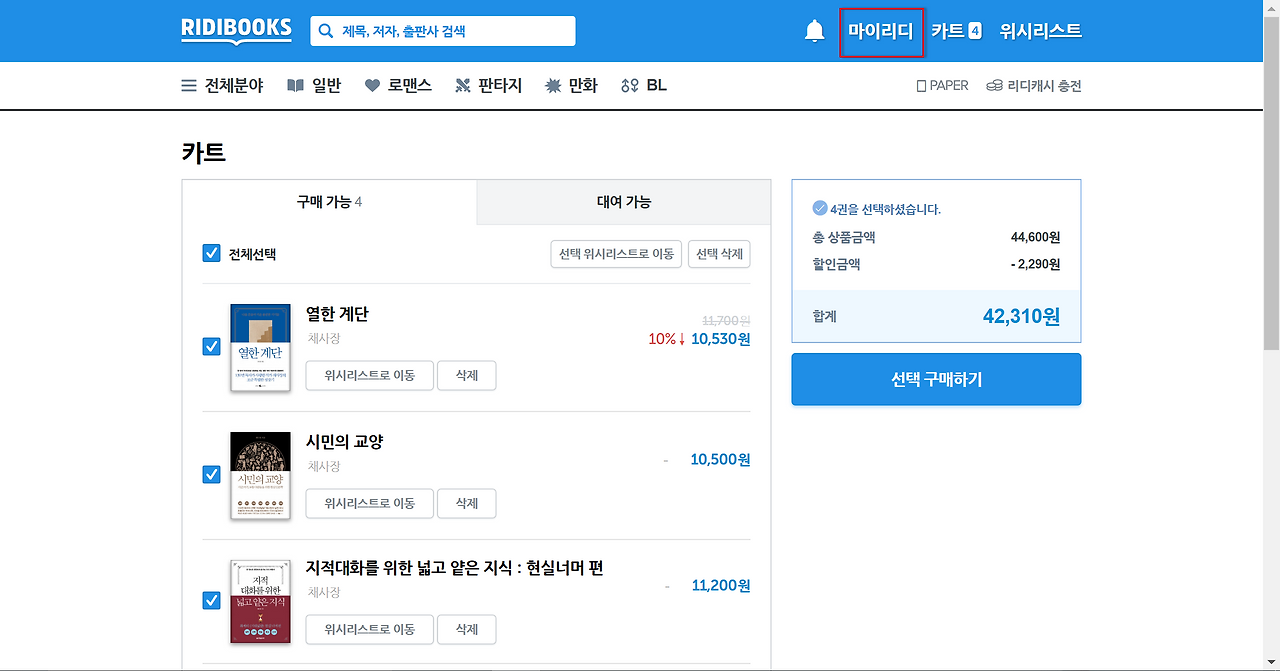This screenshot has height=671, width=1280.
Task: Switch to the 대여 가능 tab
Action: pos(624,202)
